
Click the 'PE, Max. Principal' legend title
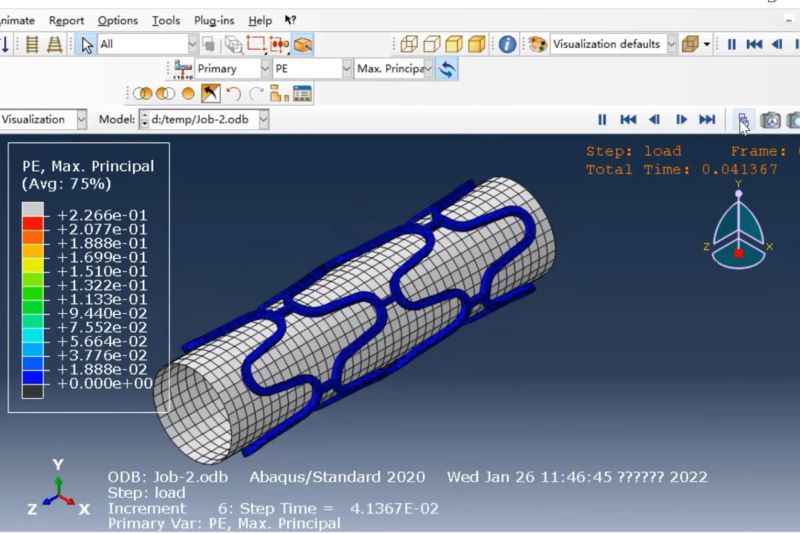88,166
